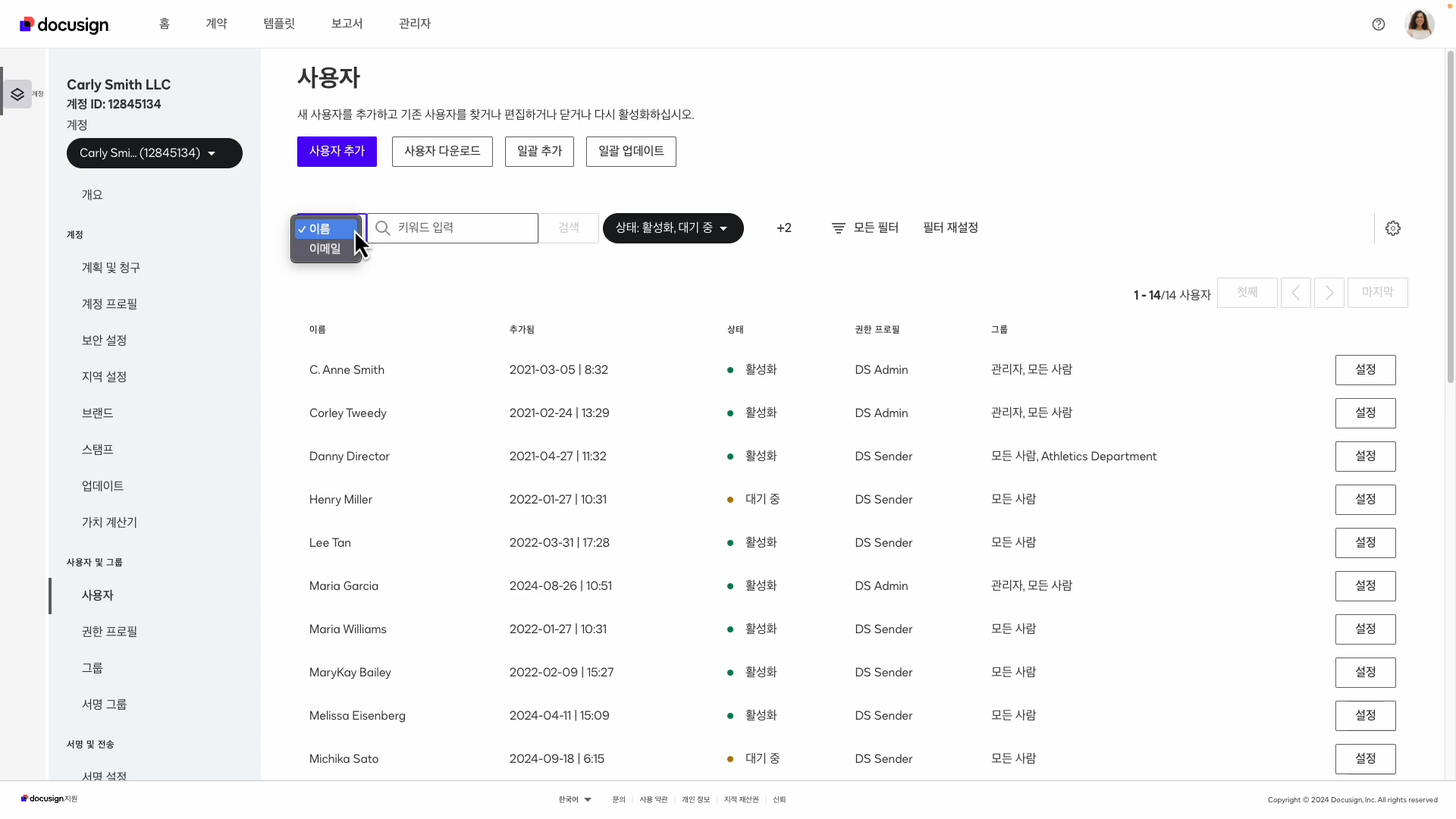Viewport: 1456px width, 819px height.
Task: Open 지역 설정 in sidebar
Action: point(105,377)
